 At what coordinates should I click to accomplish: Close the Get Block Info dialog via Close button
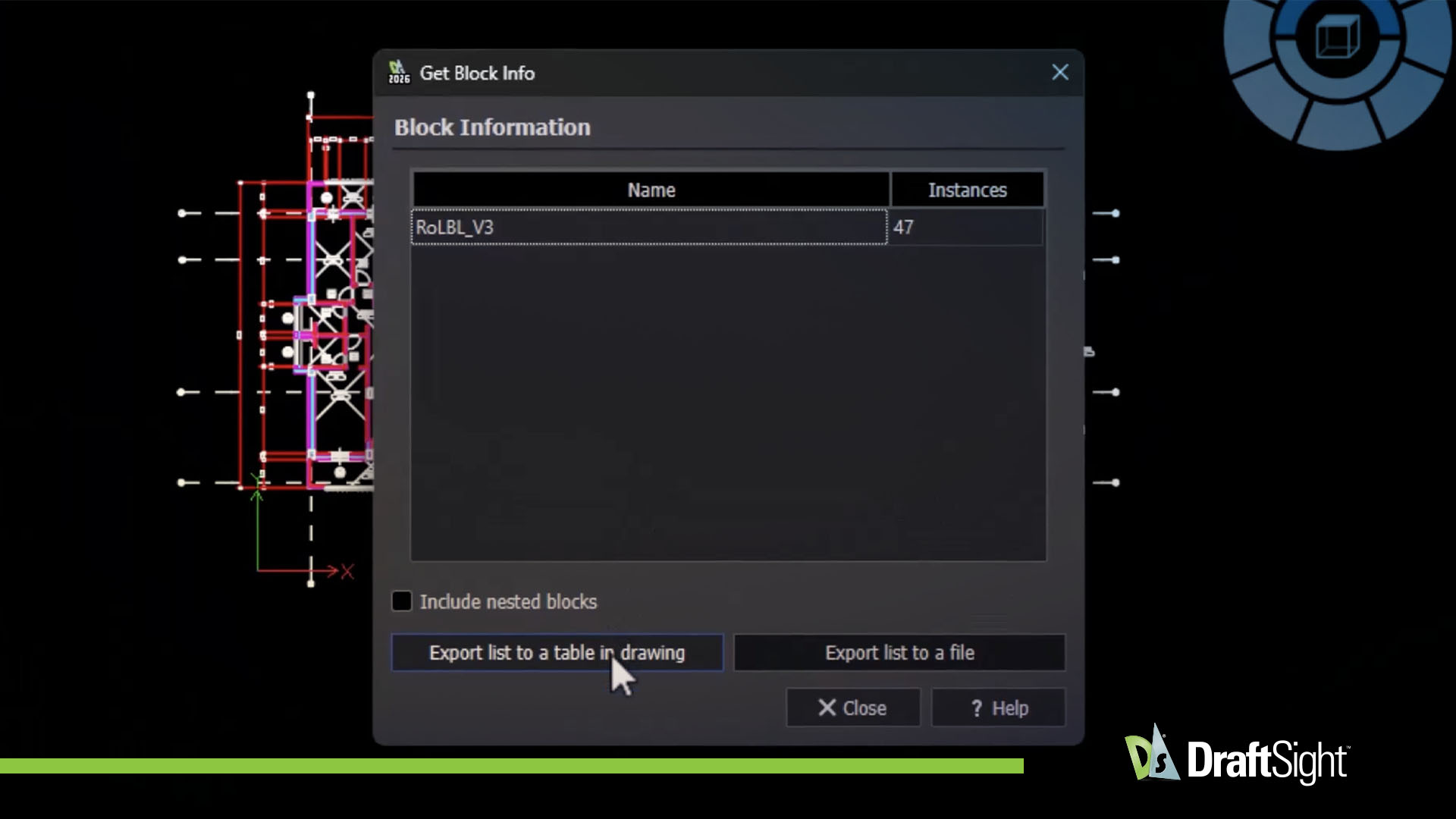pos(853,708)
